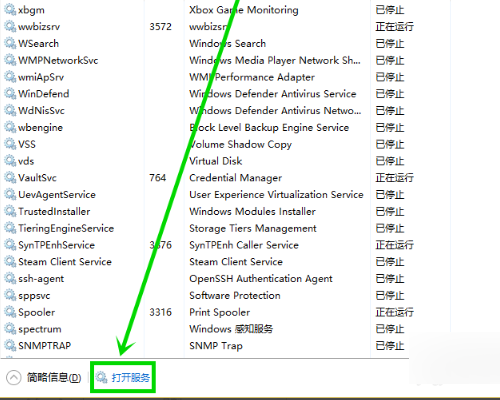Click the sppsvc gear icon
The height and width of the screenshot is (400, 500).
10,295
